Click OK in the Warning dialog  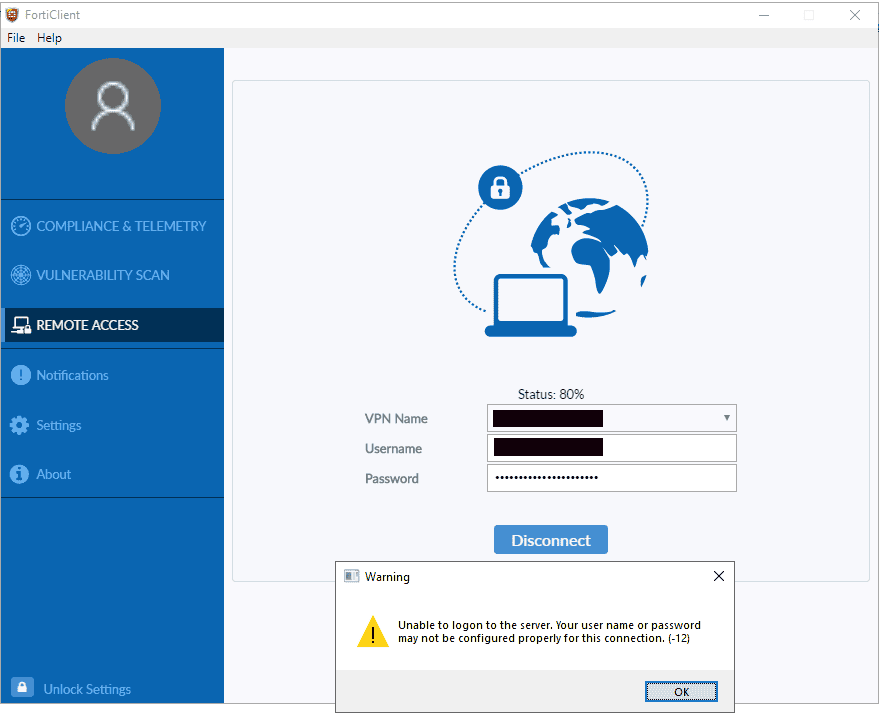[680, 691]
